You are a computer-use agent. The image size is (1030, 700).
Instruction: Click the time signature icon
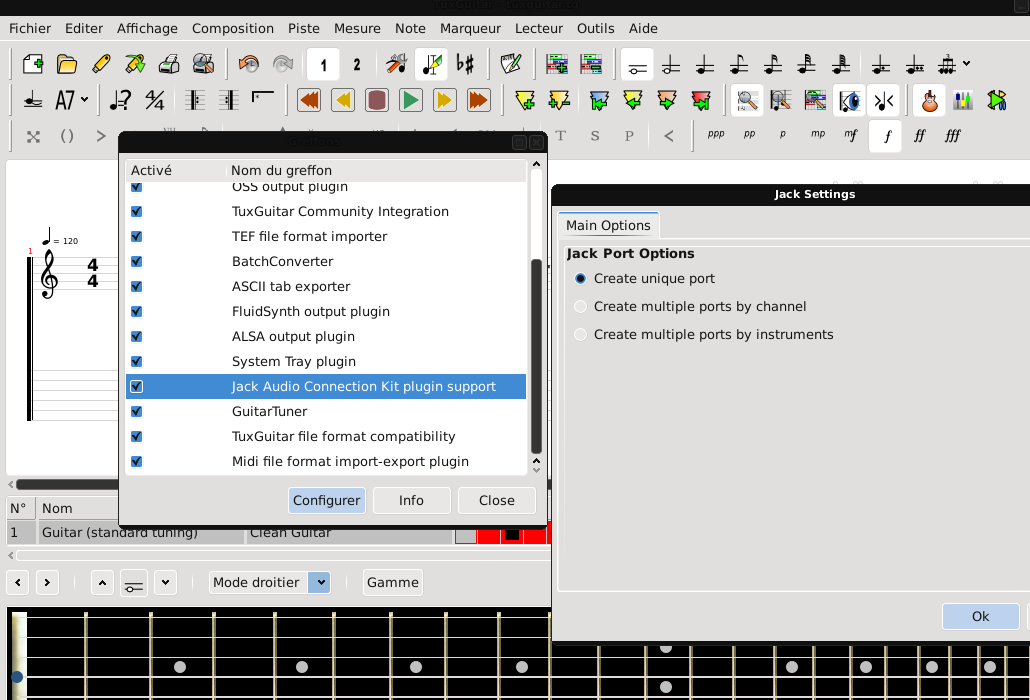tap(154, 100)
